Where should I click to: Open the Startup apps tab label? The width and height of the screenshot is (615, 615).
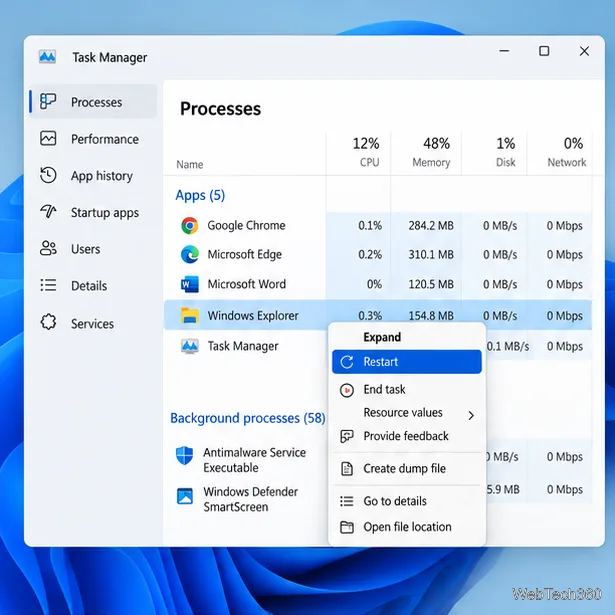[105, 213]
